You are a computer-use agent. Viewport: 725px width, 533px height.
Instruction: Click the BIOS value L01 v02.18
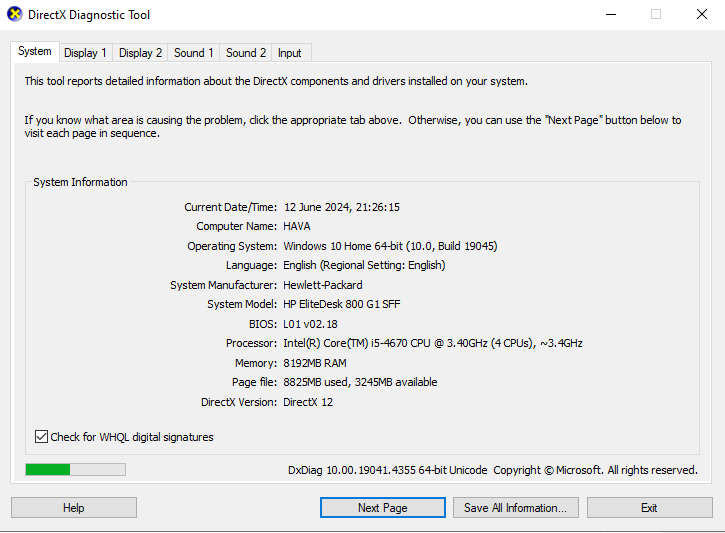pos(310,324)
